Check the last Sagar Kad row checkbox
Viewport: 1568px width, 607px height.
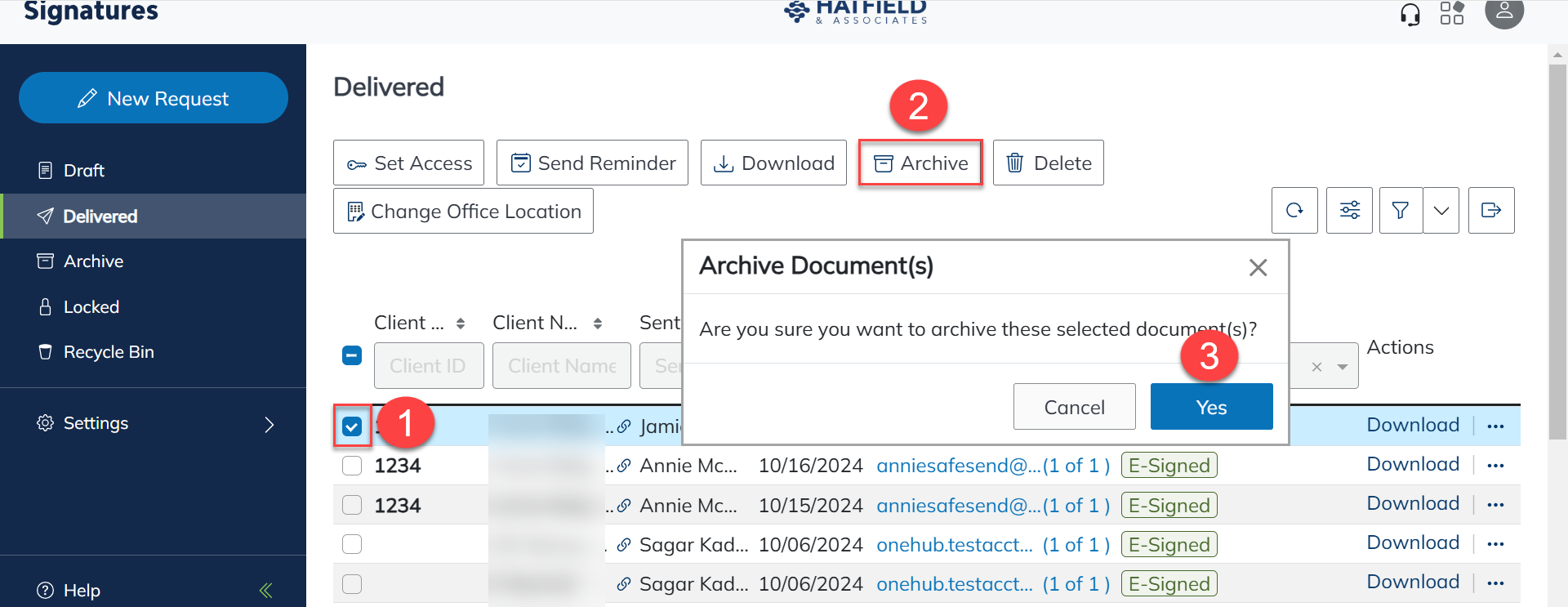352,583
